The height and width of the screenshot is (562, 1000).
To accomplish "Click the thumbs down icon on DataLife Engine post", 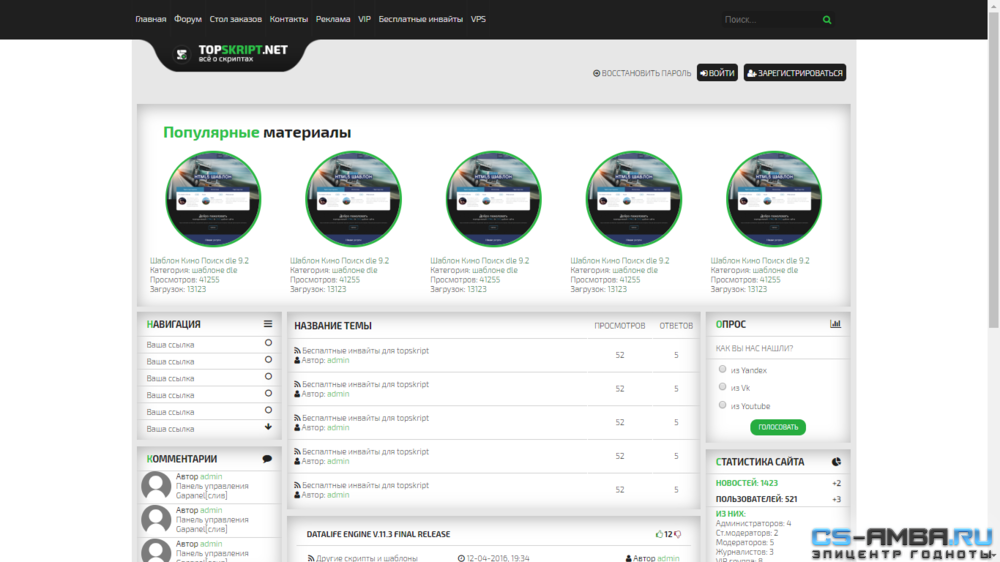I will pyautogui.click(x=678, y=535).
